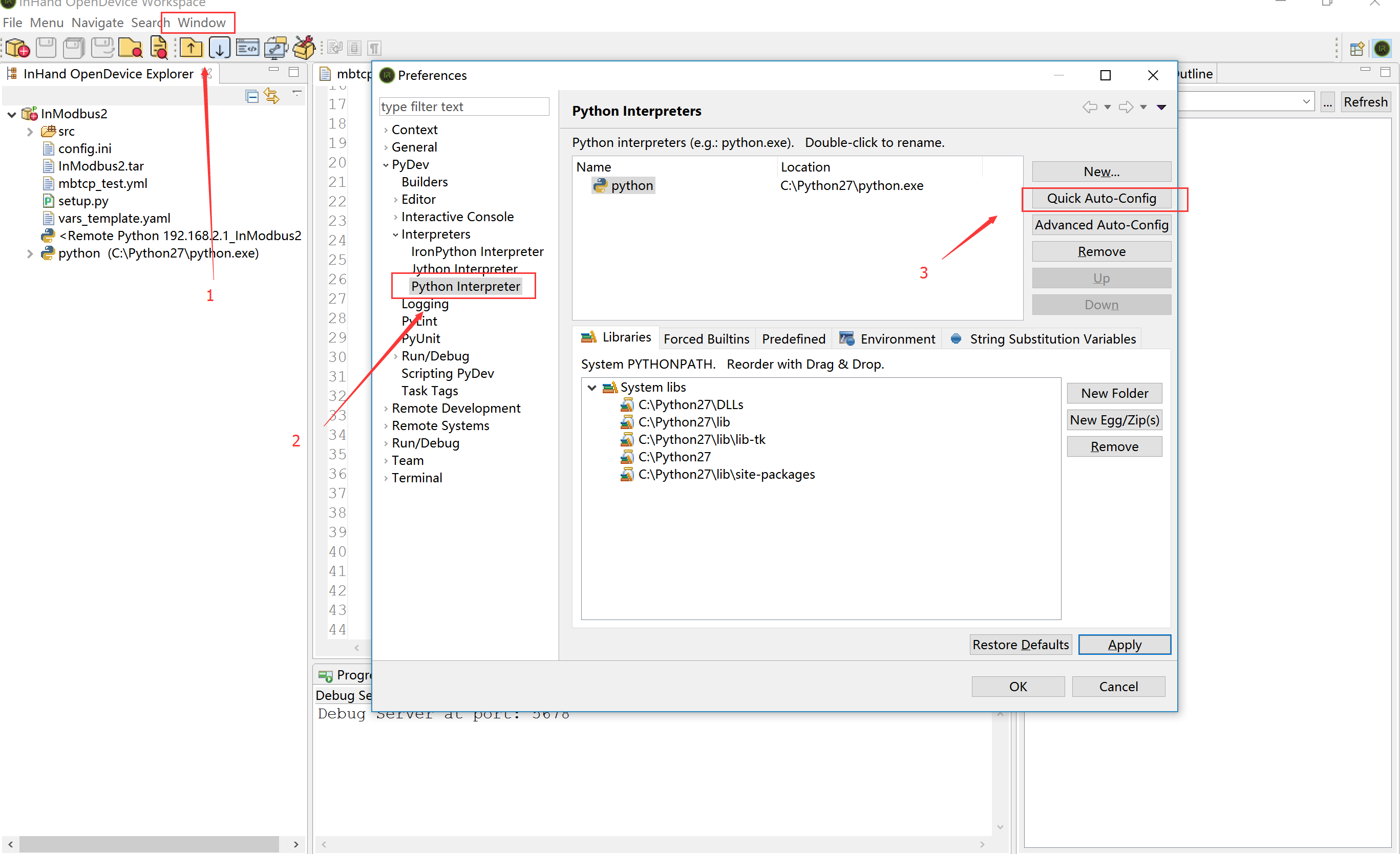The width and height of the screenshot is (1400, 854).
Task: Click the upload folder arrow icon
Action: [x=191, y=48]
